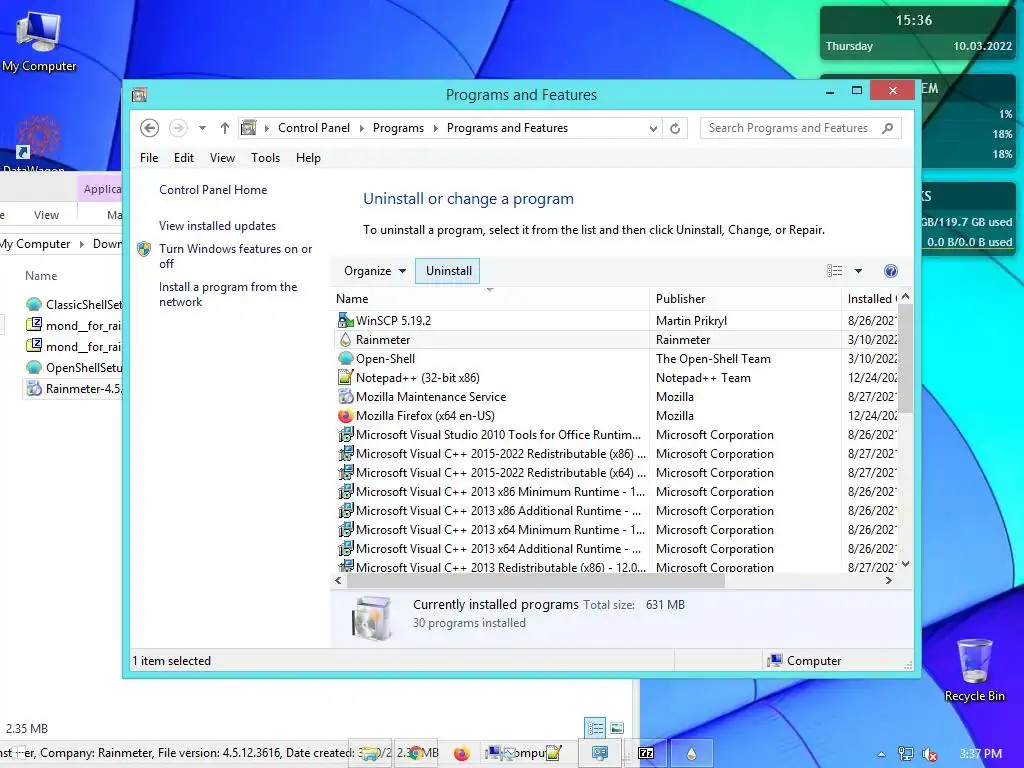The image size is (1024, 768).
Task: Click the 7z icon on taskbar
Action: [x=646, y=754]
